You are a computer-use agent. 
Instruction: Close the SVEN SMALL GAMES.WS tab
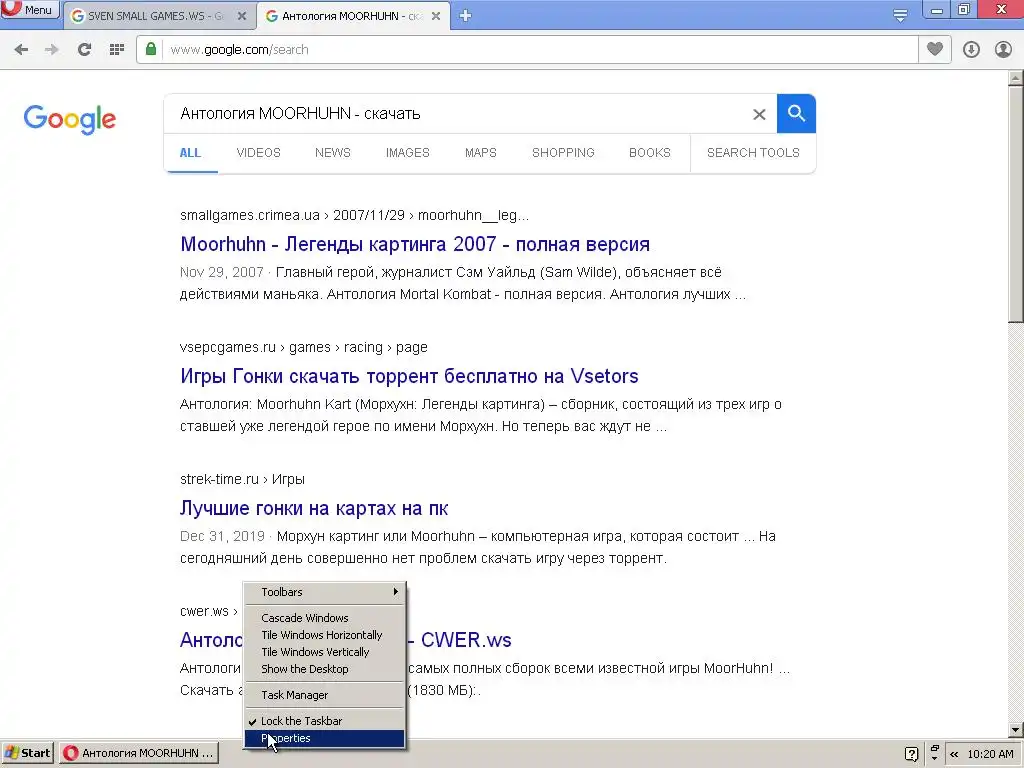click(242, 16)
